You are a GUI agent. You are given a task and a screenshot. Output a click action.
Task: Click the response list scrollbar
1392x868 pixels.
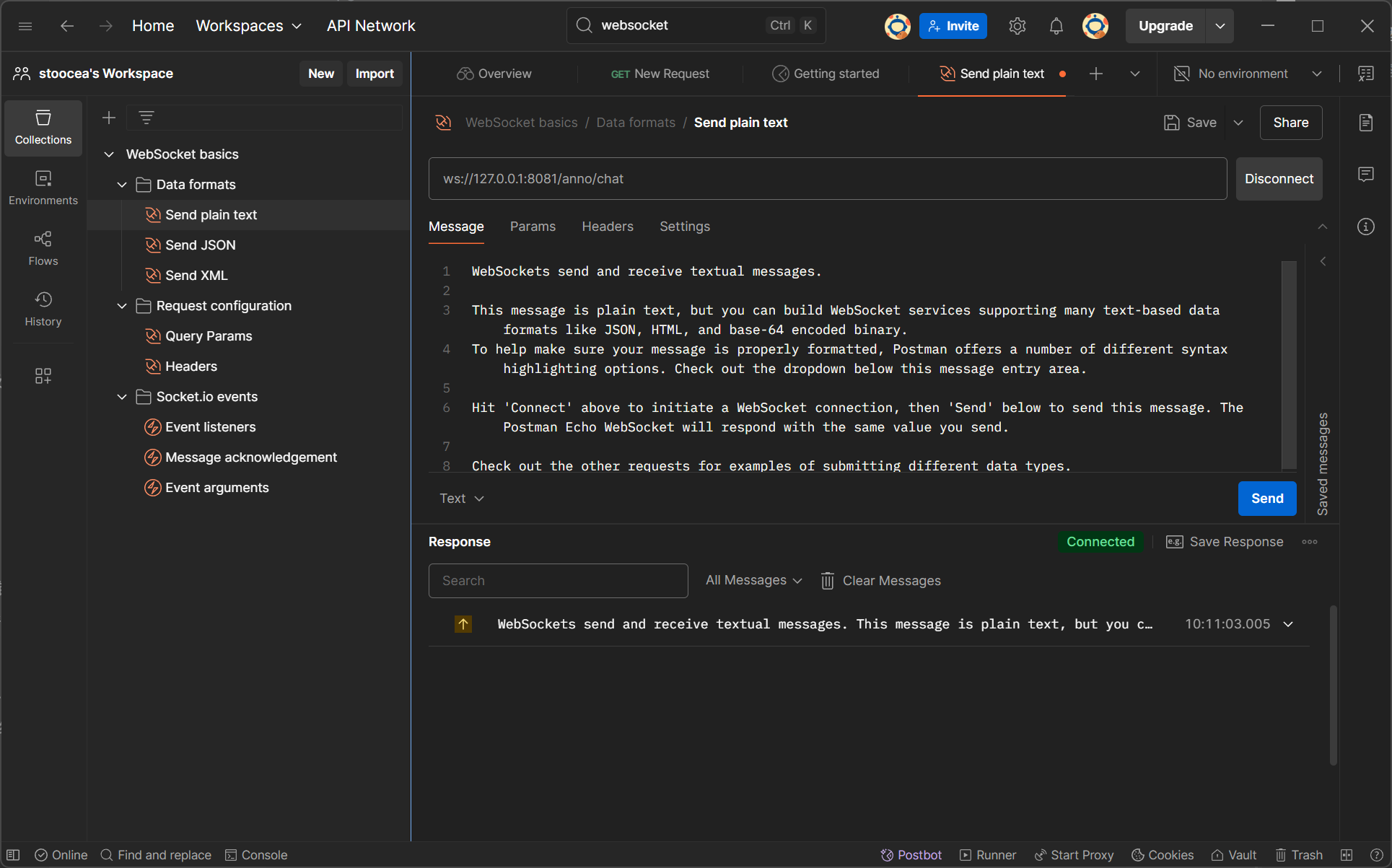(x=1333, y=685)
